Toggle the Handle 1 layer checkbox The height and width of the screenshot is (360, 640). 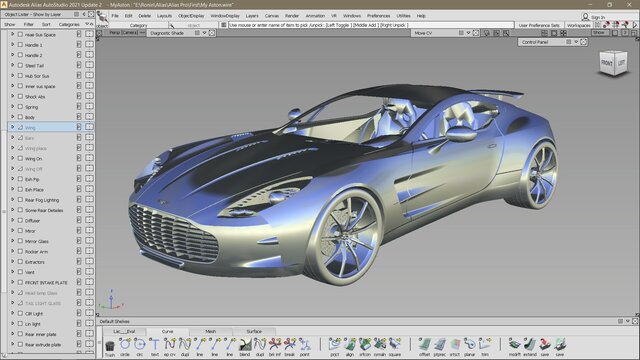click(20, 44)
